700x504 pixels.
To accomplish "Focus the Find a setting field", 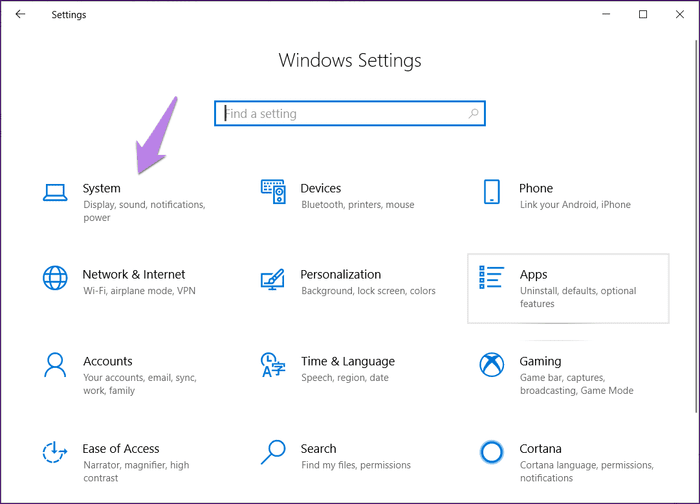I will (x=350, y=113).
